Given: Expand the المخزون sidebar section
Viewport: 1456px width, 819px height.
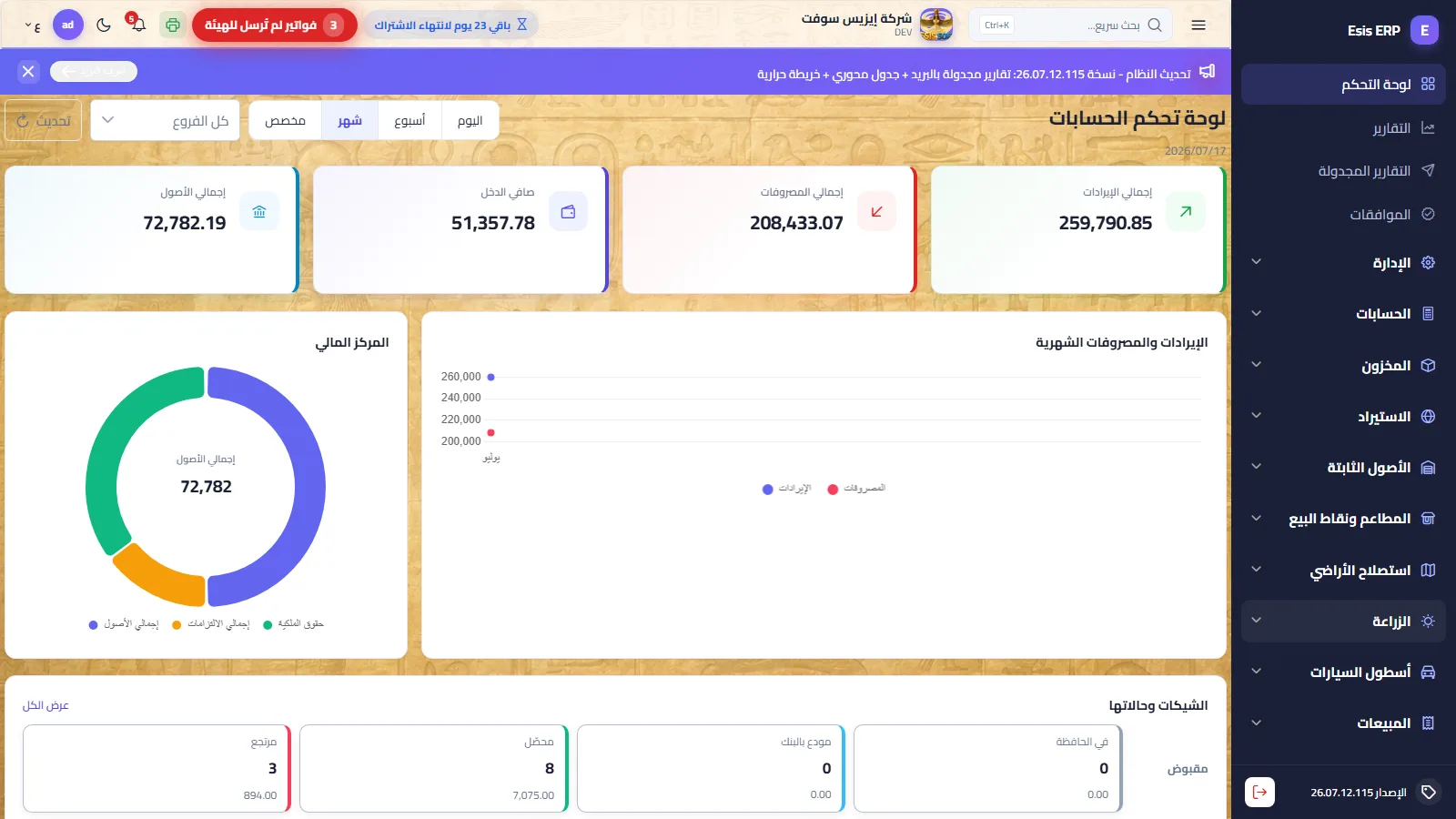Looking at the screenshot, I should [1343, 365].
